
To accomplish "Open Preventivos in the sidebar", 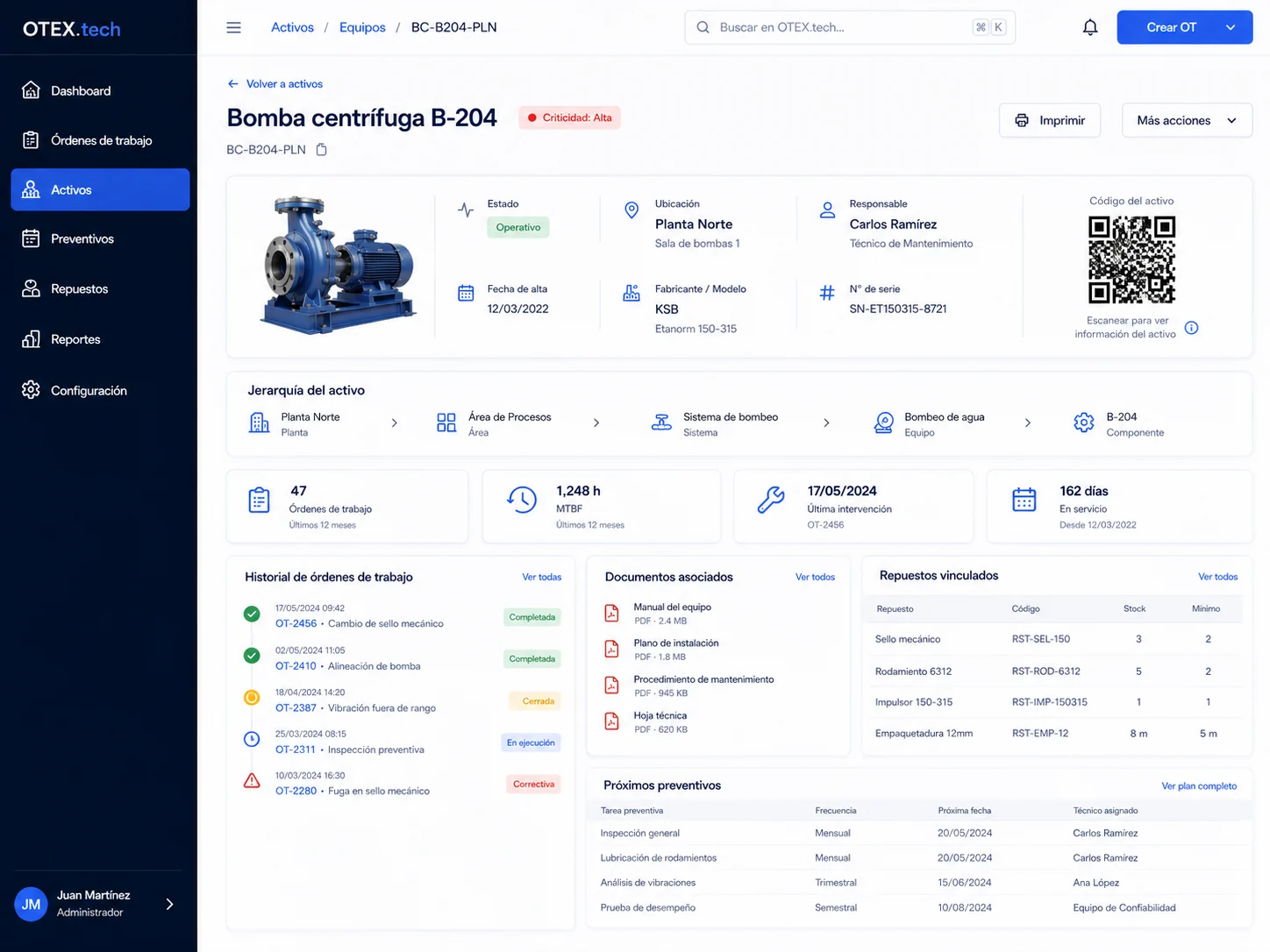I will (100, 238).
